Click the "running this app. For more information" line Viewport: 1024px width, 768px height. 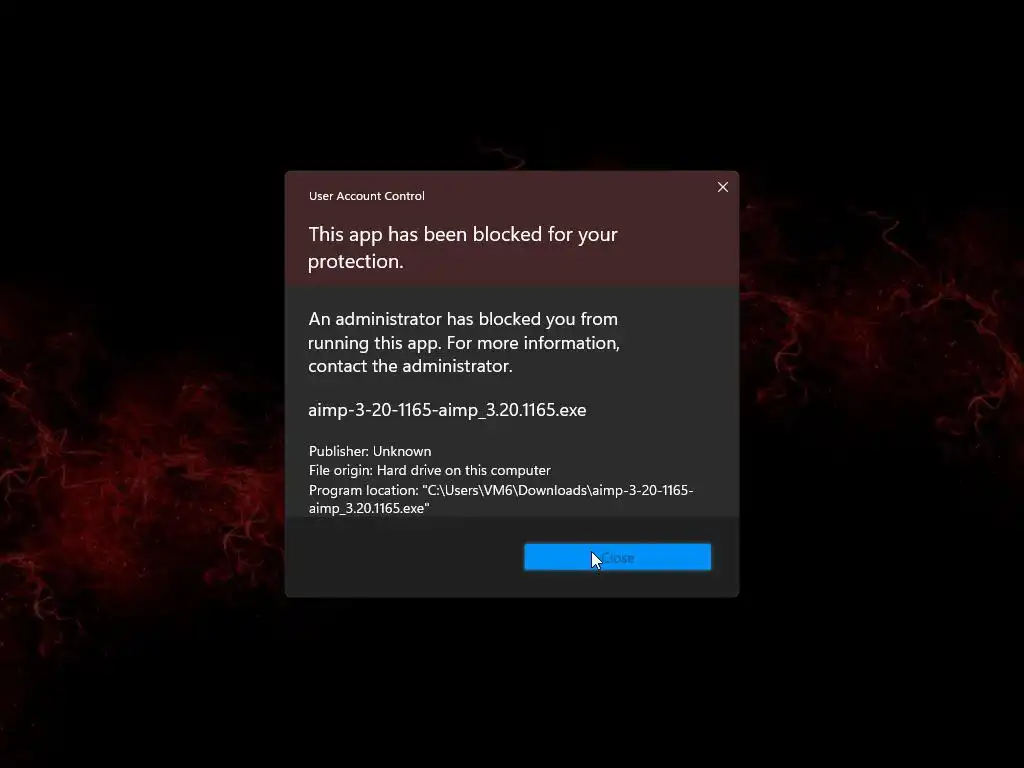coord(464,343)
